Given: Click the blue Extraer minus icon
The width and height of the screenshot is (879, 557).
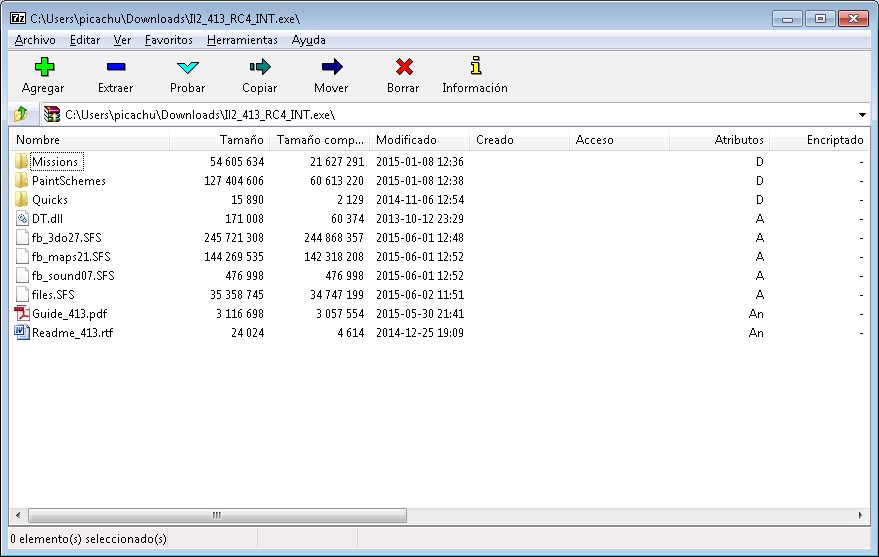Looking at the screenshot, I should (115, 67).
